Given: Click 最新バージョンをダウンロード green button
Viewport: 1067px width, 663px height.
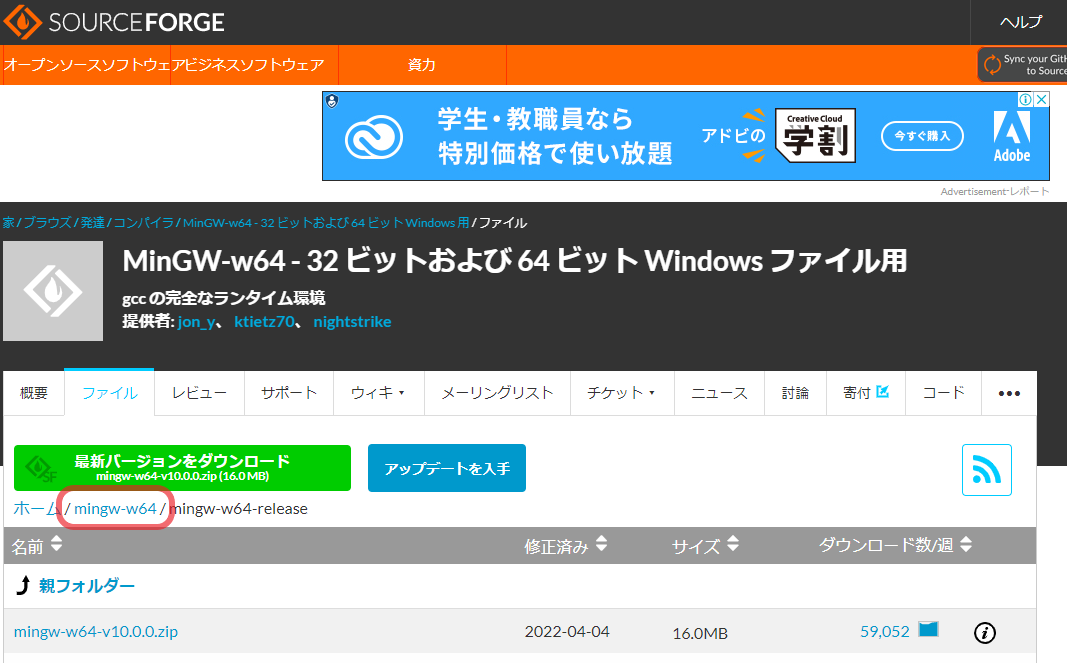Looking at the screenshot, I should point(182,468).
